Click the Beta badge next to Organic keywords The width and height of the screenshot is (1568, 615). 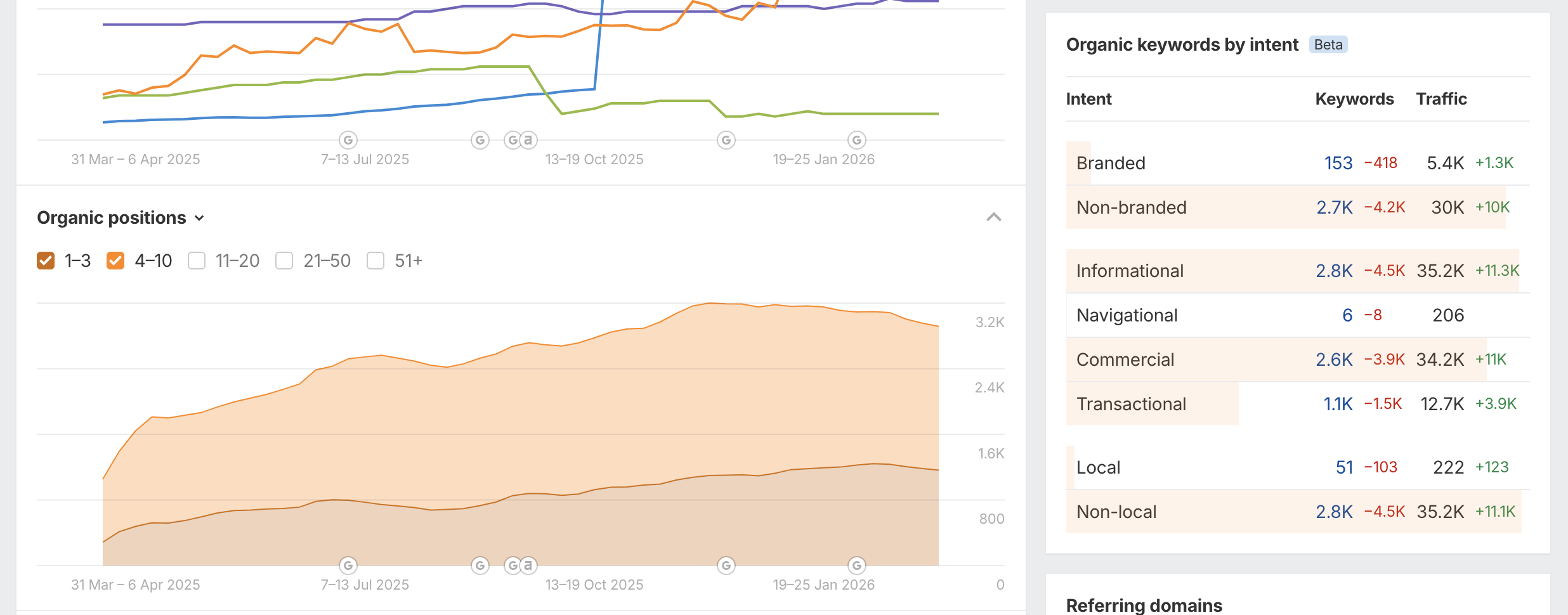[1328, 44]
